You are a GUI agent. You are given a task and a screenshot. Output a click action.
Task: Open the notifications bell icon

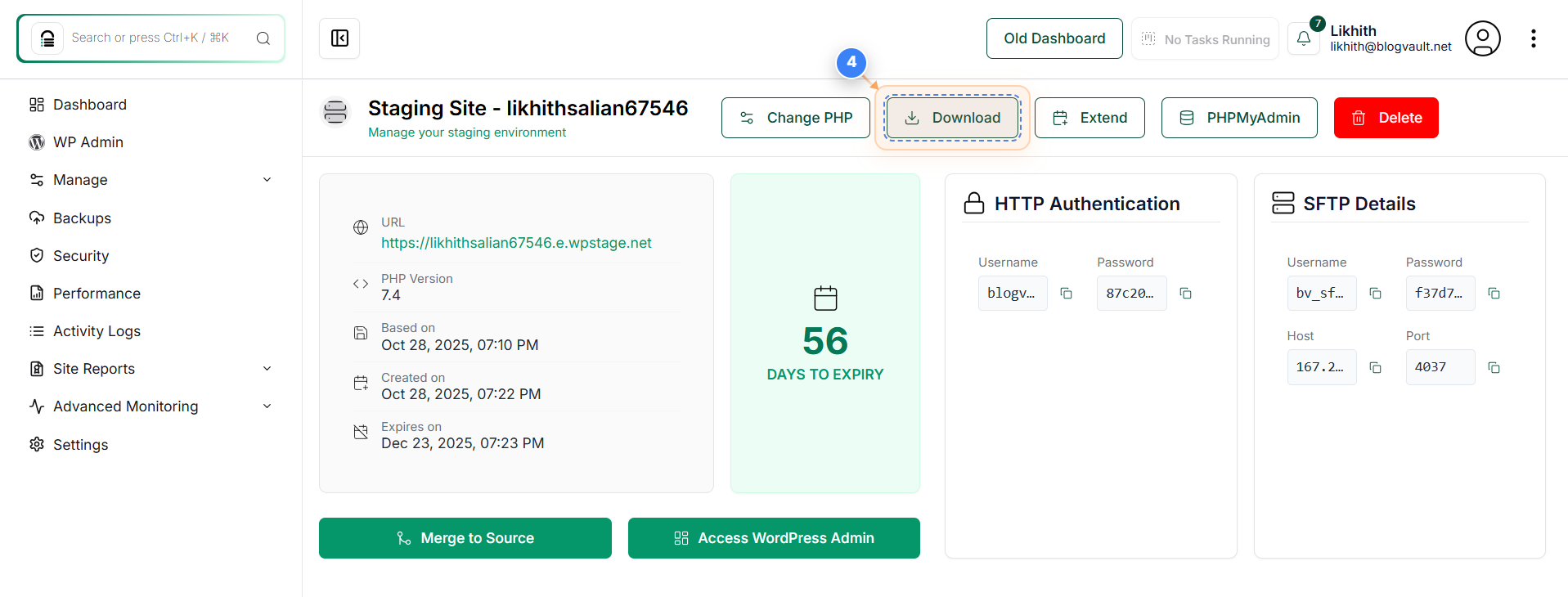tap(1304, 38)
